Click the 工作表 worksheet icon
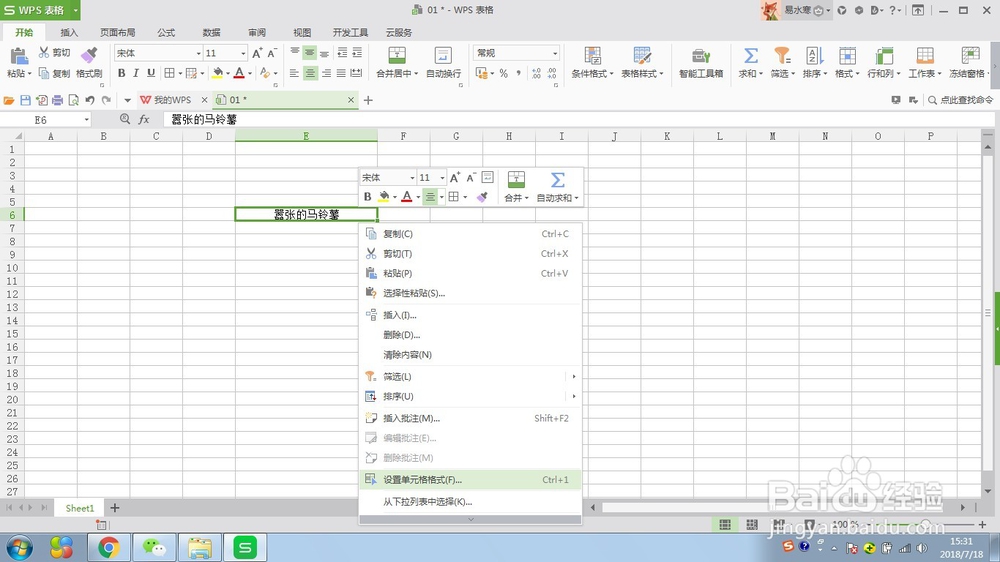1000x562 pixels. click(x=925, y=55)
